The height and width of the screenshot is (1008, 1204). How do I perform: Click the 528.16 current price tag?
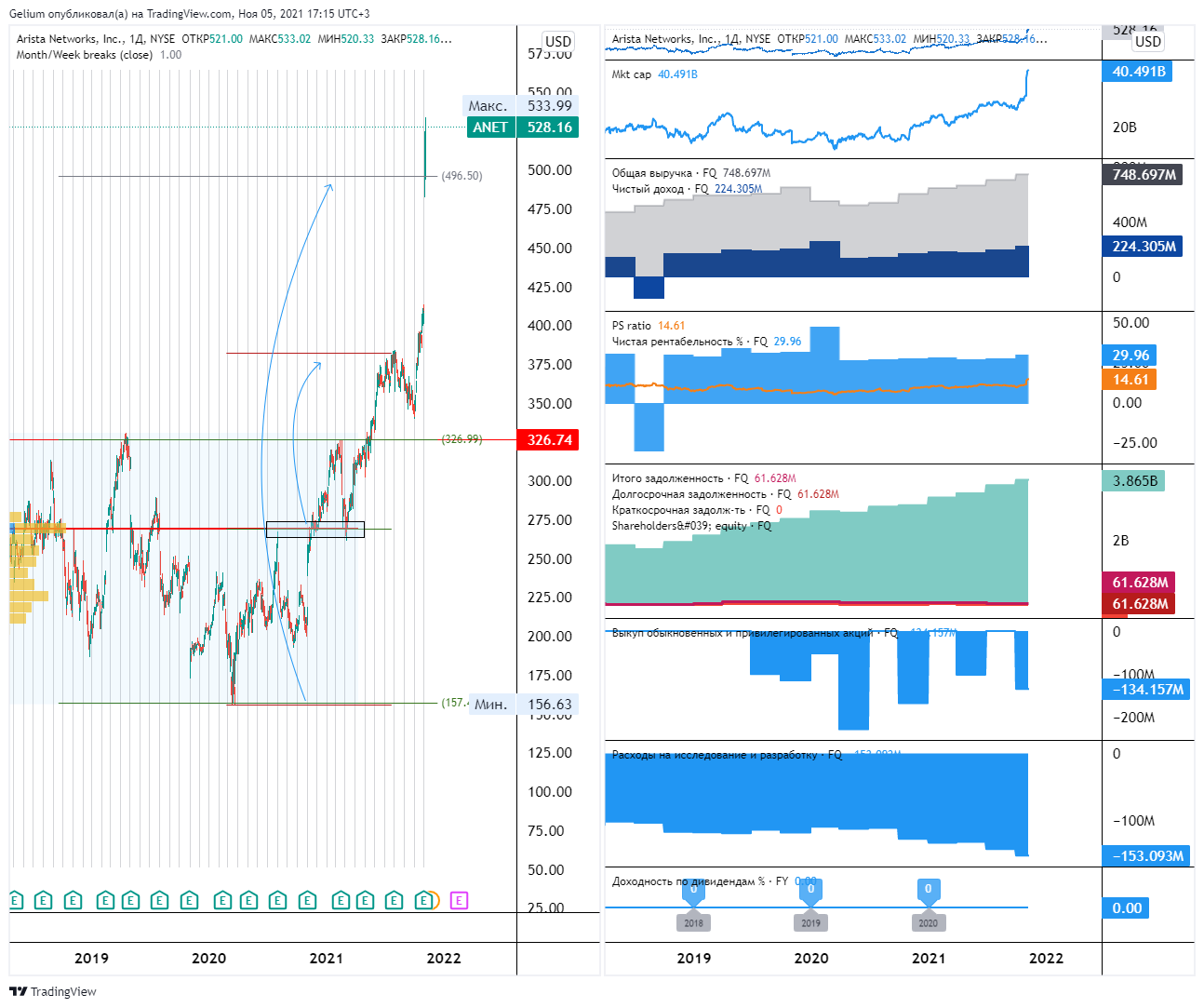pos(549,128)
